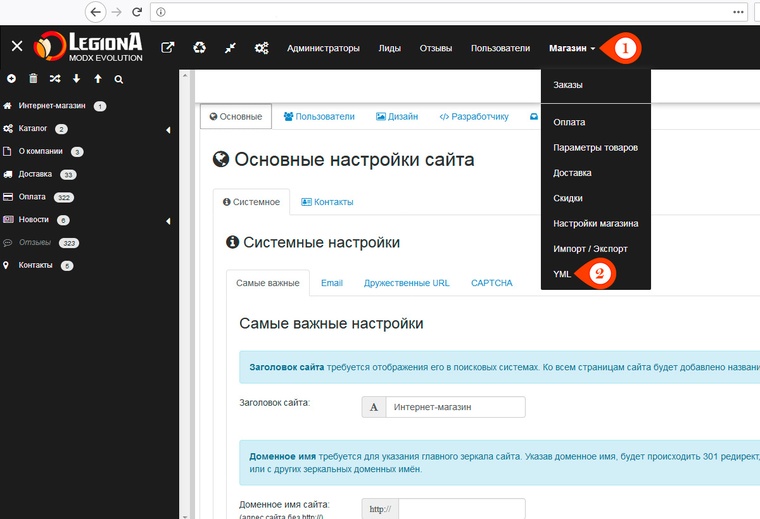Click the compress arrows icon in top bar
The width and height of the screenshot is (760, 519).
[230, 47]
